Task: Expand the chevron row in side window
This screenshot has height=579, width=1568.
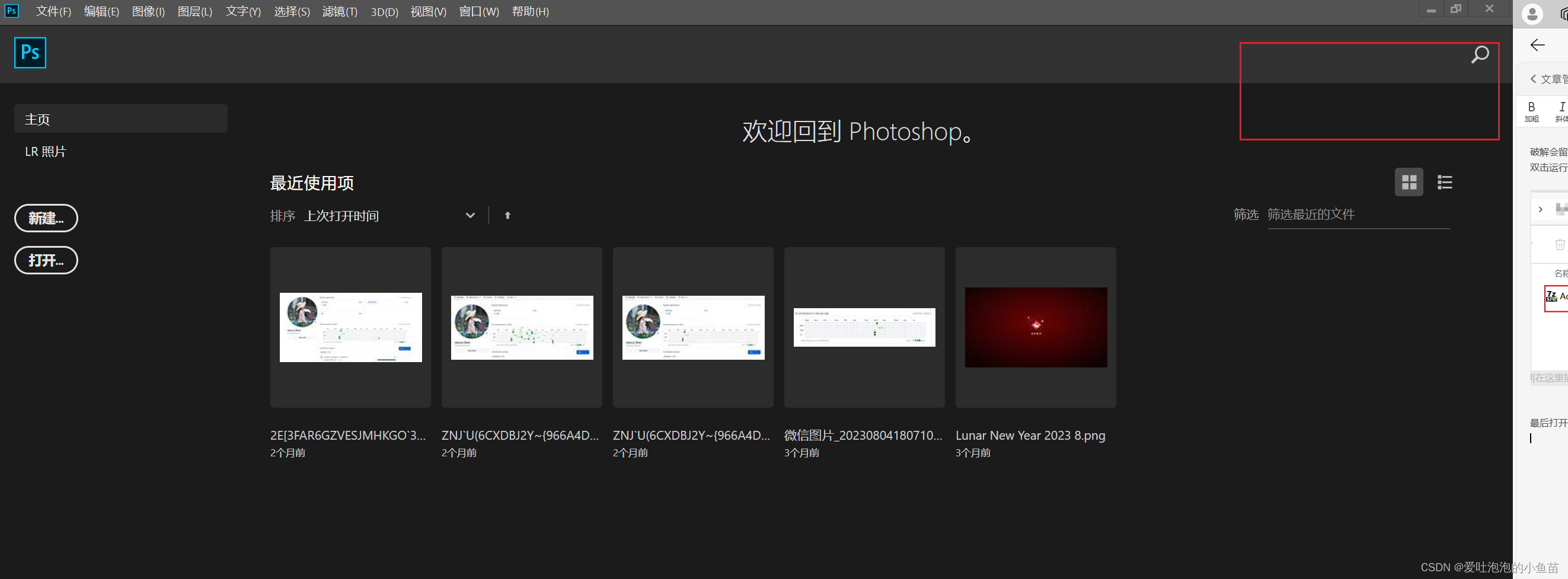Action: 1541,209
